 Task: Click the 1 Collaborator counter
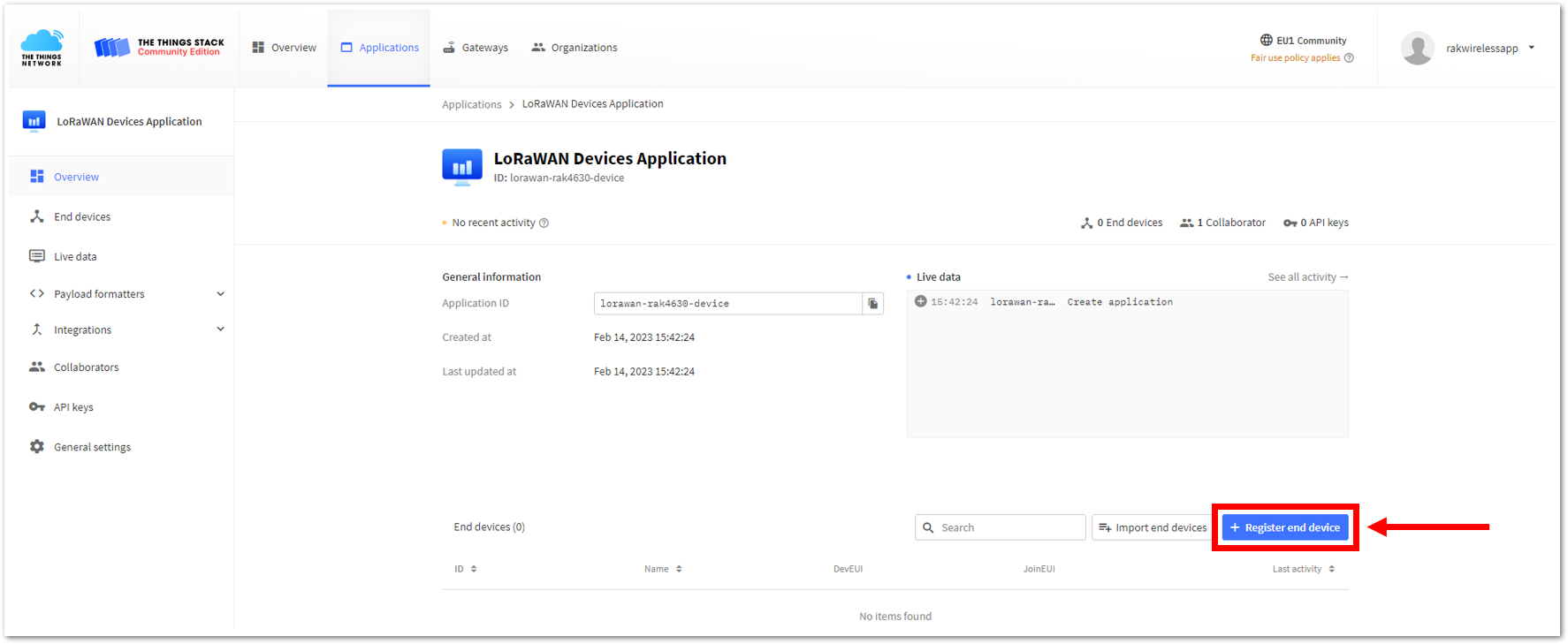tap(1222, 223)
